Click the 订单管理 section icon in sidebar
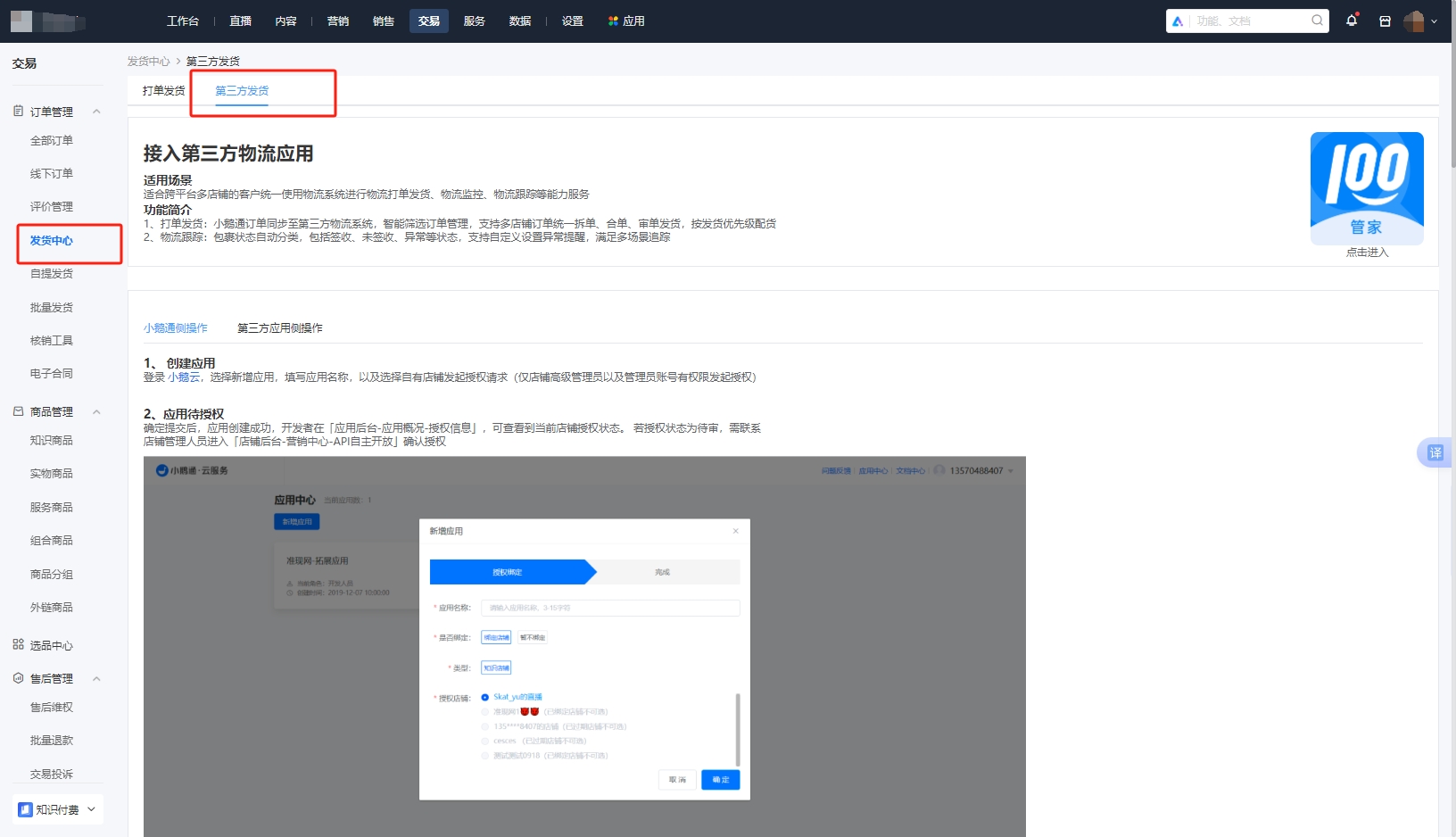Image resolution: width=1456 pixels, height=837 pixels. [x=18, y=111]
